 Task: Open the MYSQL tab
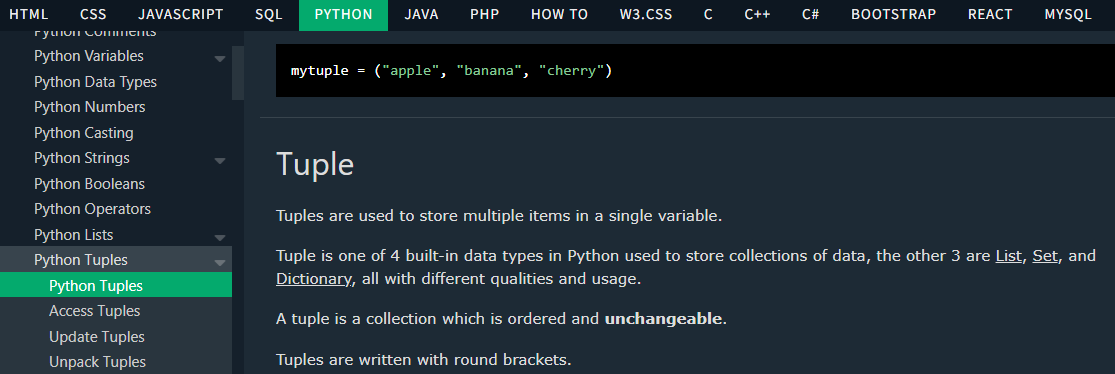[1068, 14]
